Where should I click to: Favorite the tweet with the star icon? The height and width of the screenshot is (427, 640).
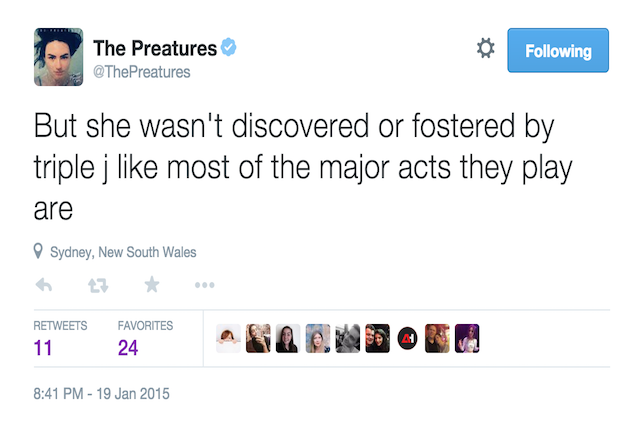pyautogui.click(x=151, y=285)
